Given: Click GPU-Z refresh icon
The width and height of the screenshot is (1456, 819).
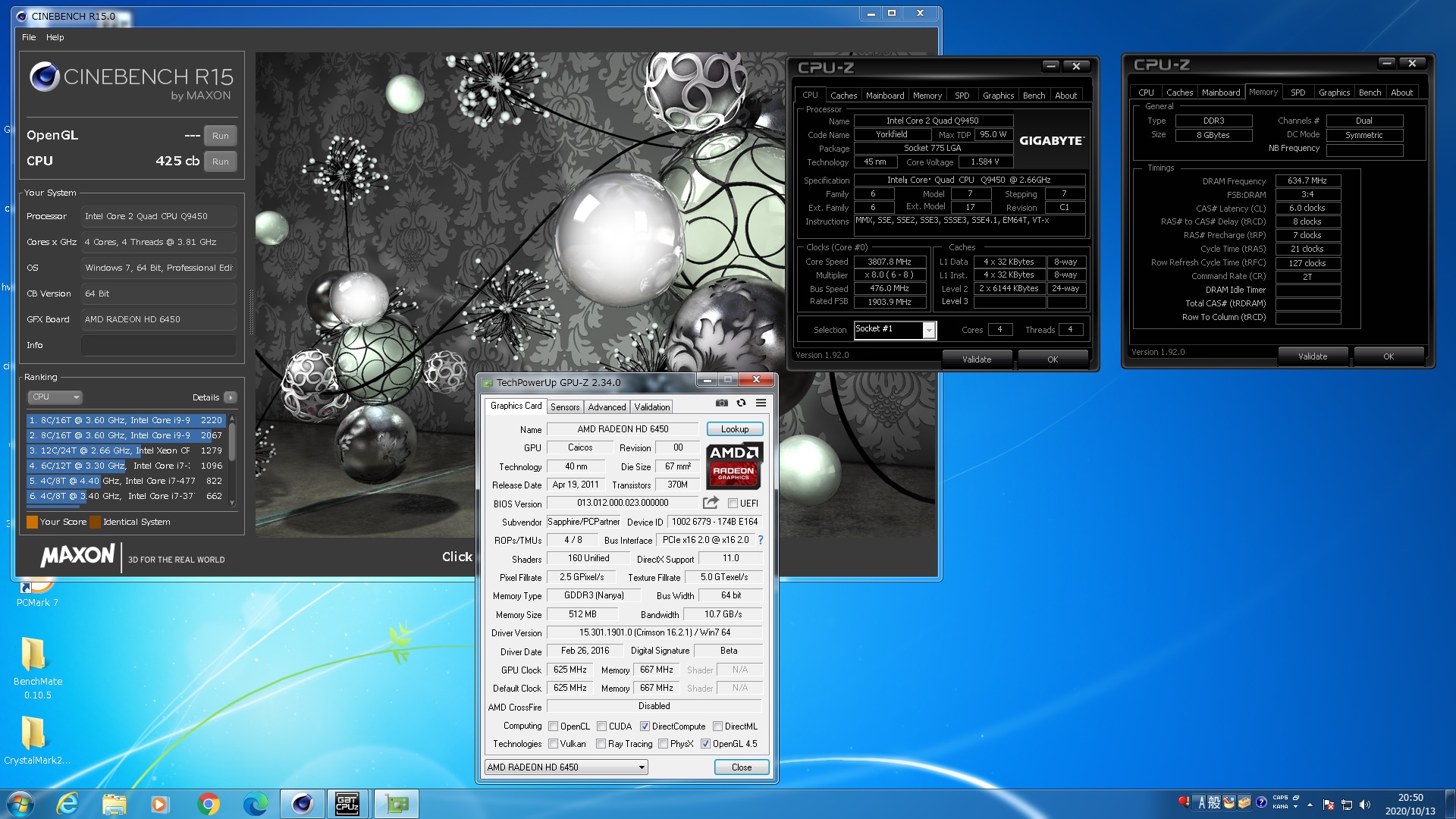Looking at the screenshot, I should point(741,403).
